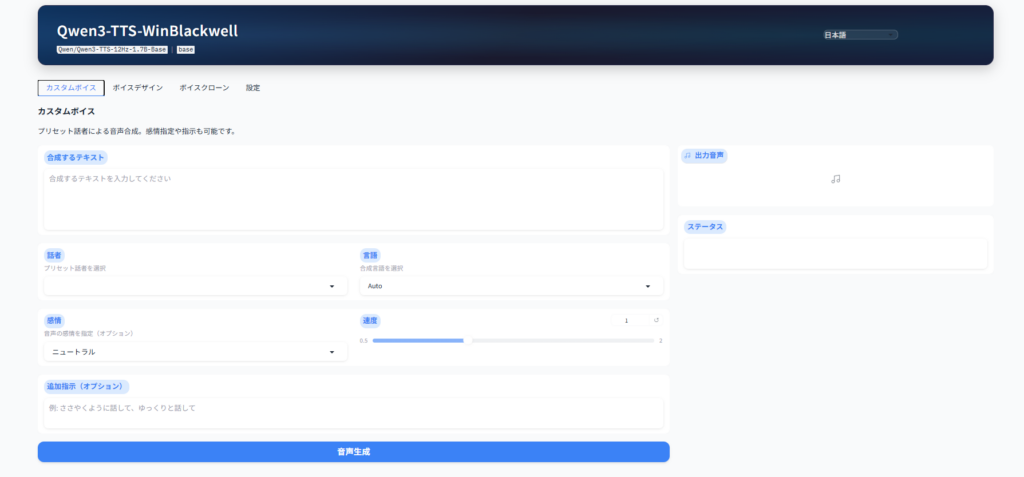Click the 速度 slider handle
The image size is (1024, 477).
pos(466,341)
